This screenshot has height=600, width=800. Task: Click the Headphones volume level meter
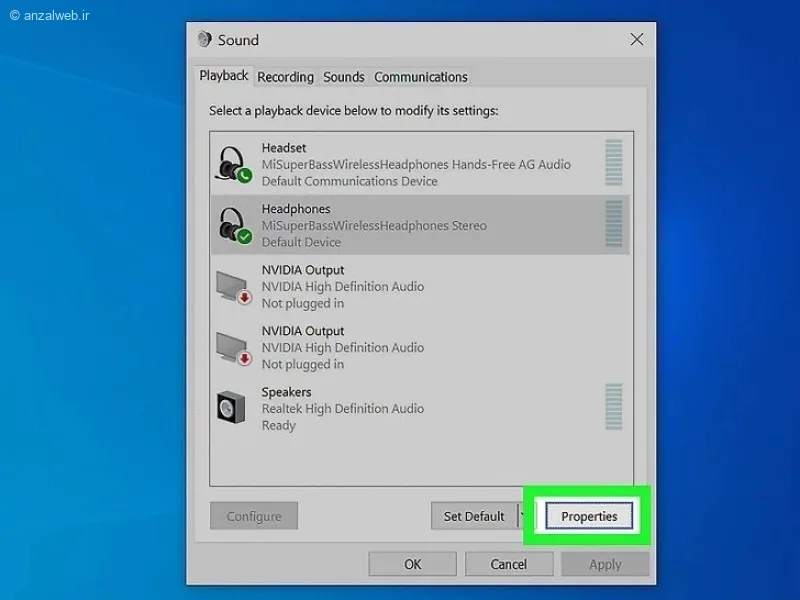(x=614, y=223)
